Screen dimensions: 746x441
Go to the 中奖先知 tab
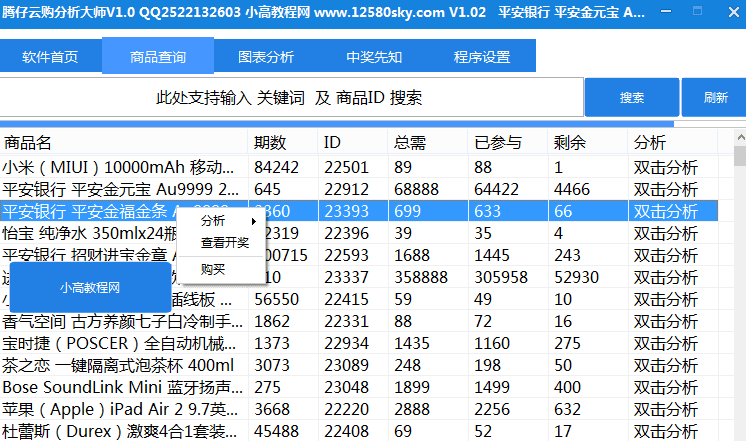pos(374,57)
